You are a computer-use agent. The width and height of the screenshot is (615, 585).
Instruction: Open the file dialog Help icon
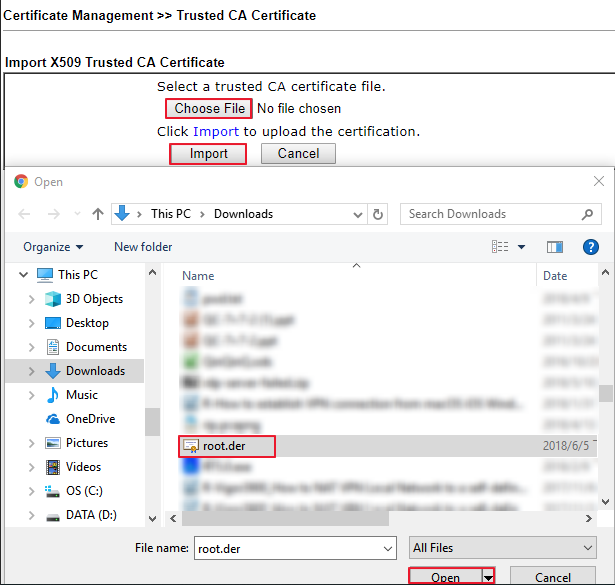pyautogui.click(x=590, y=247)
